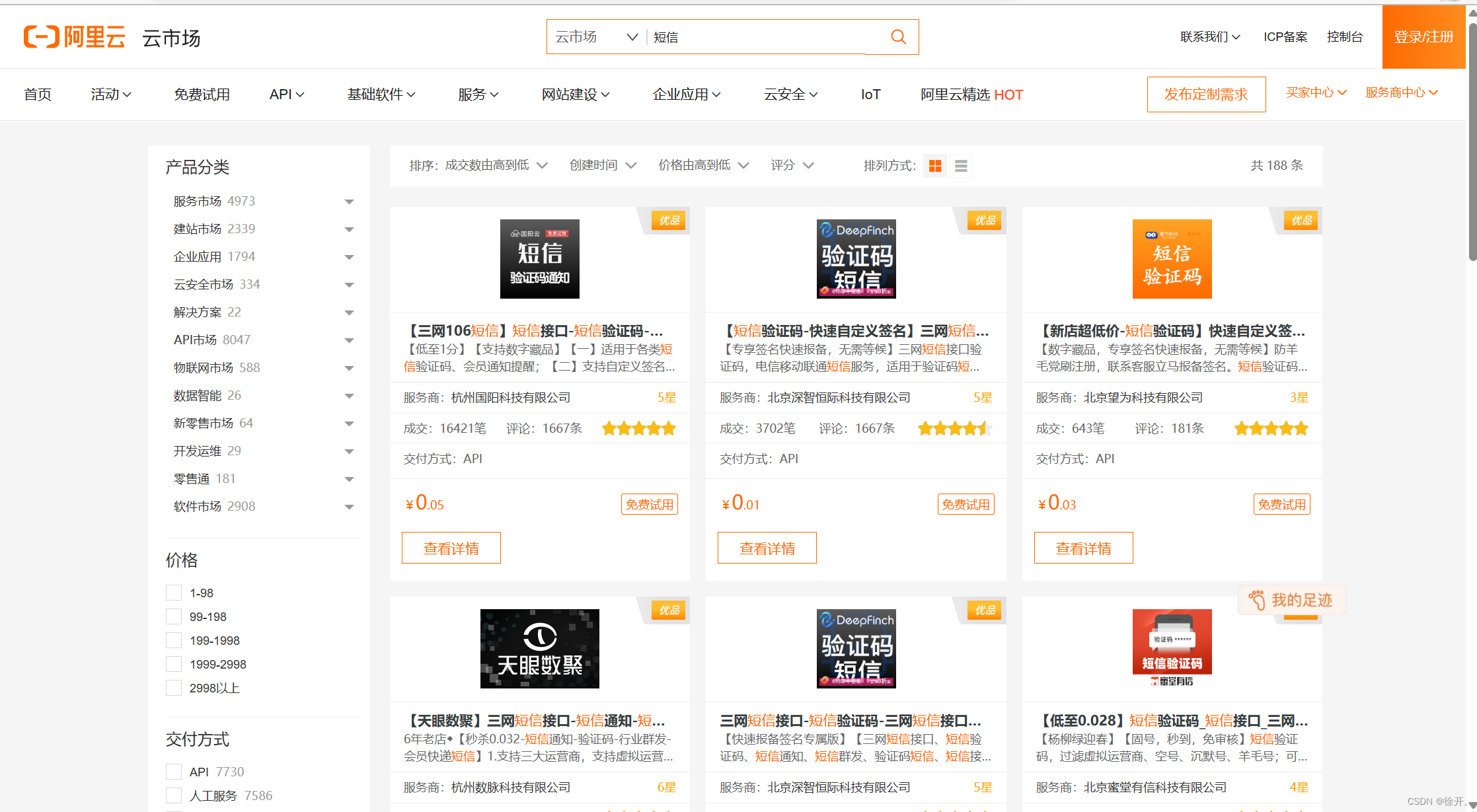Enable the API delivery method filter
Screen dimensions: 1477x812
[x=174, y=771]
